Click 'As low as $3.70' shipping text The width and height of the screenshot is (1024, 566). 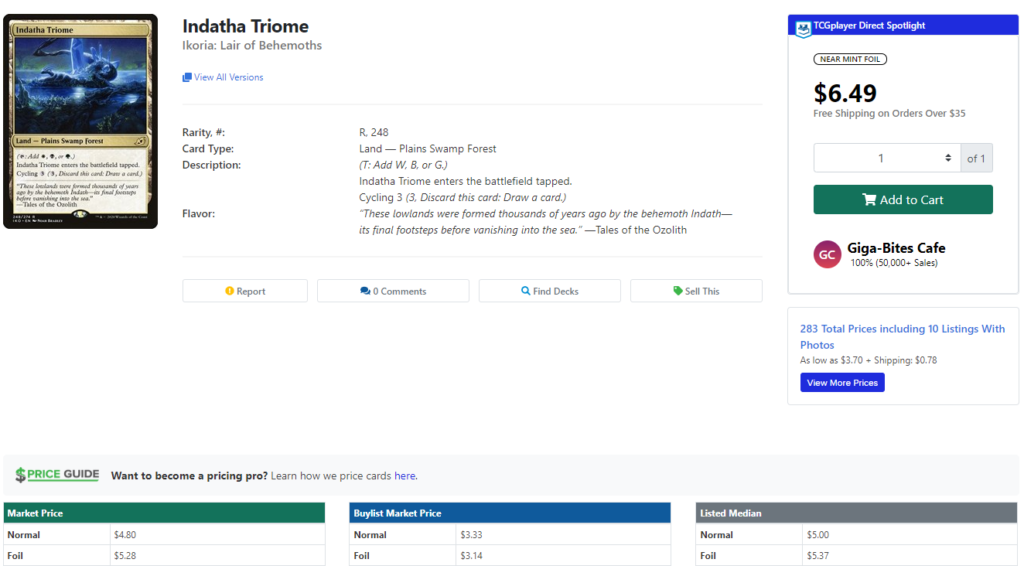[x=869, y=360]
